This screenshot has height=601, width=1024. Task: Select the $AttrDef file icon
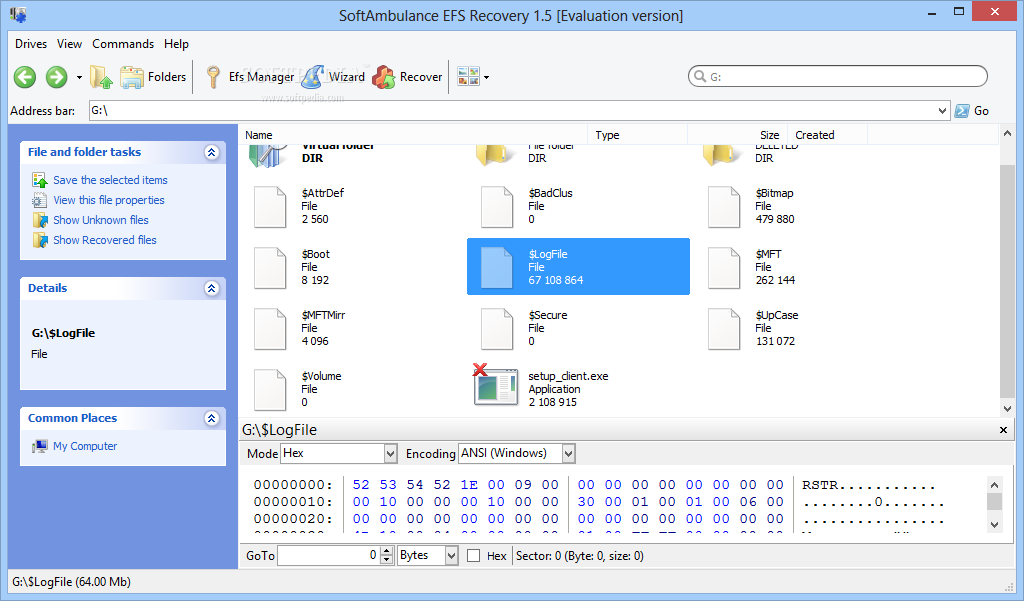(x=270, y=207)
